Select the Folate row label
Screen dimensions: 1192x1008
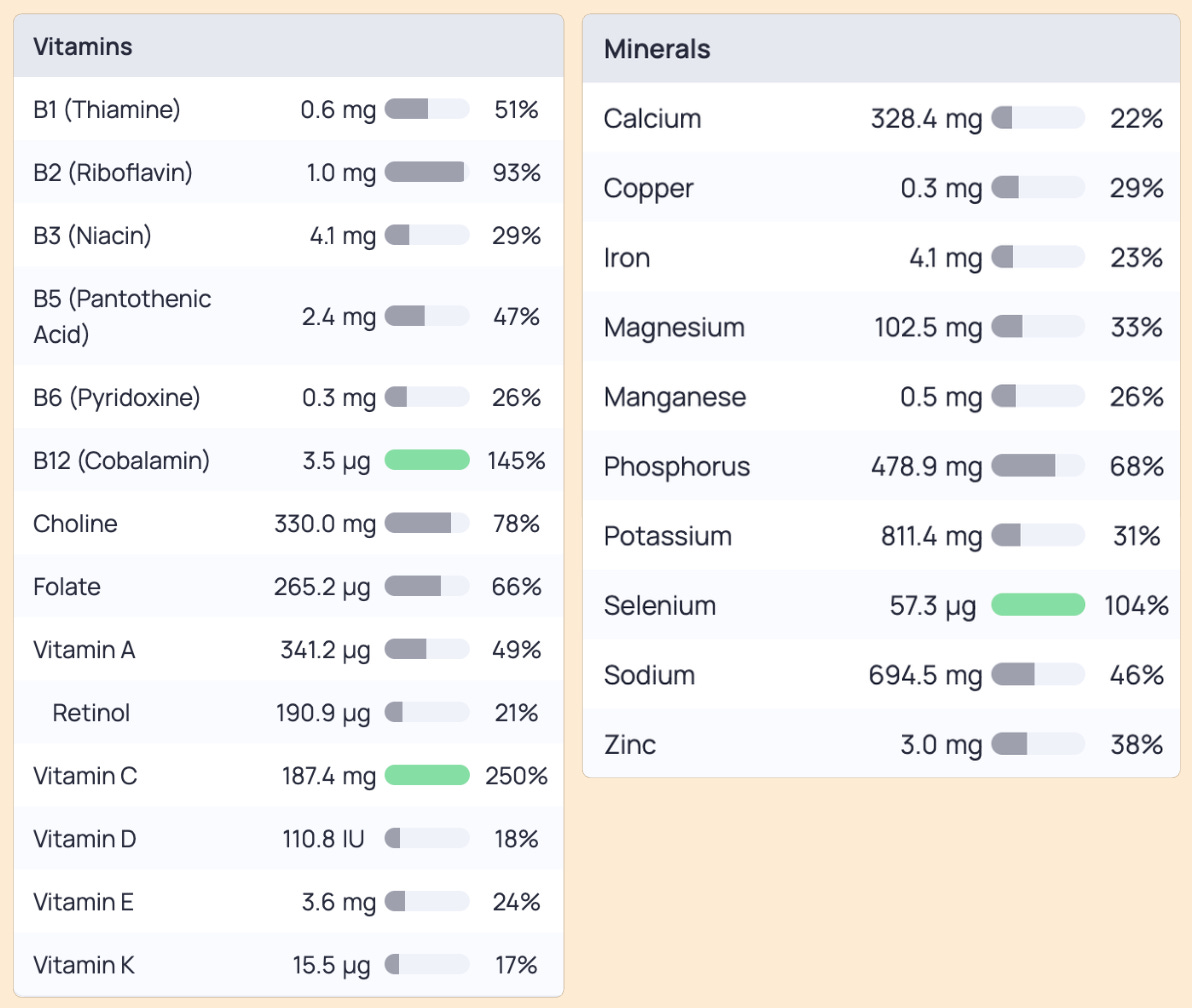tap(67, 587)
